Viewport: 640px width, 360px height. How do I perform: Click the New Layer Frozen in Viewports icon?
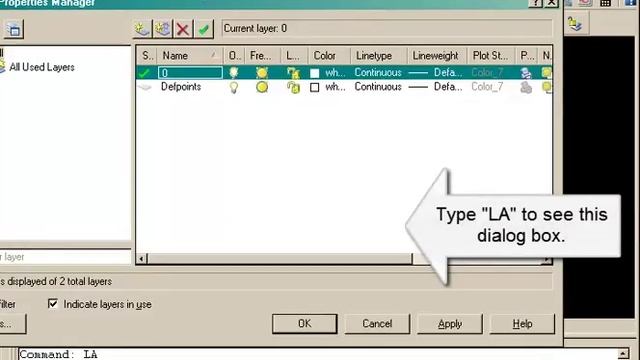pyautogui.click(x=162, y=29)
